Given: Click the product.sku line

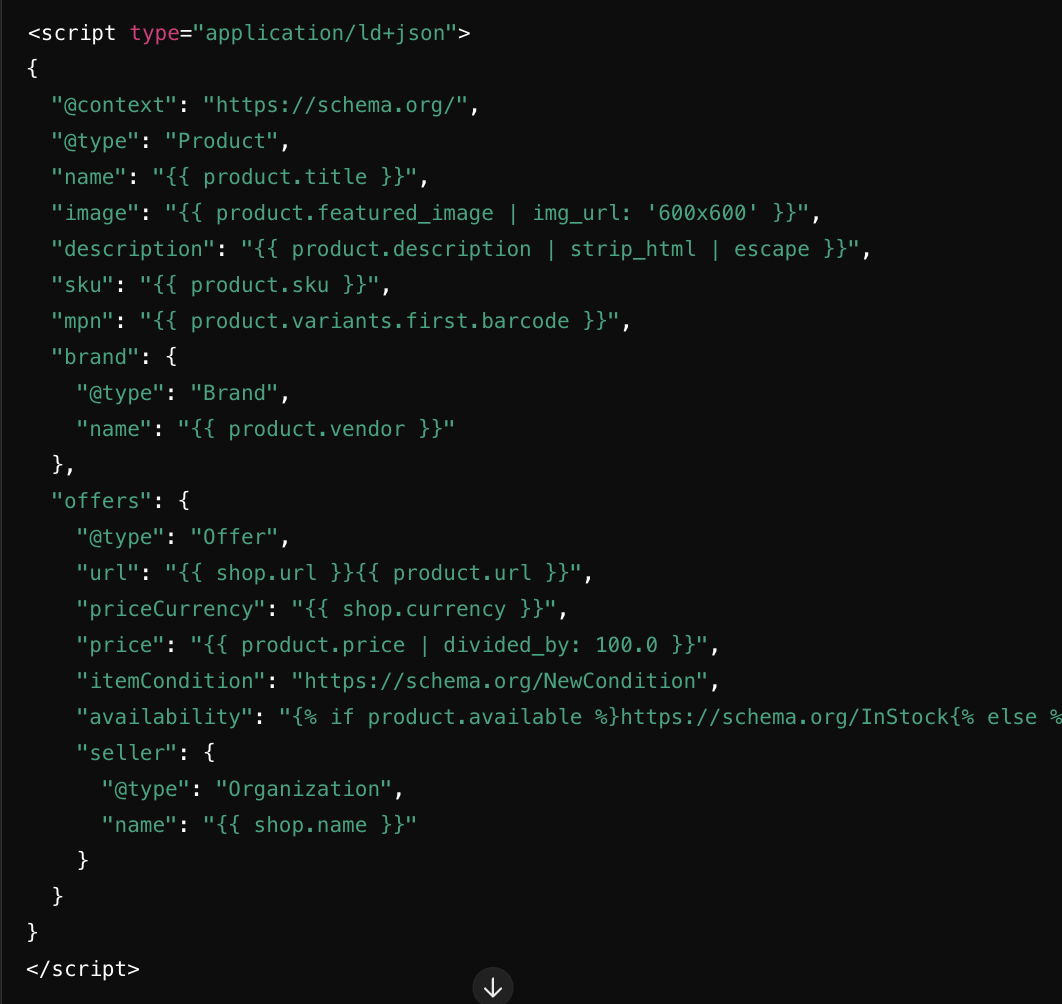Looking at the screenshot, I should point(221,285).
